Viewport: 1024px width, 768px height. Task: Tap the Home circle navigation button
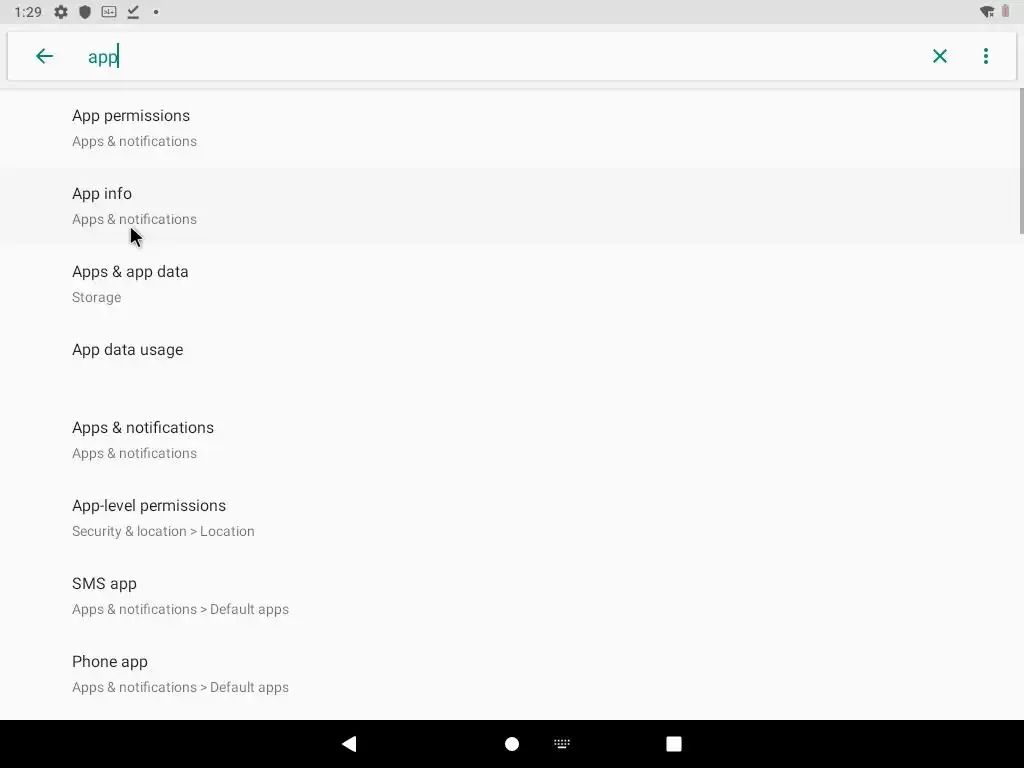pyautogui.click(x=512, y=744)
